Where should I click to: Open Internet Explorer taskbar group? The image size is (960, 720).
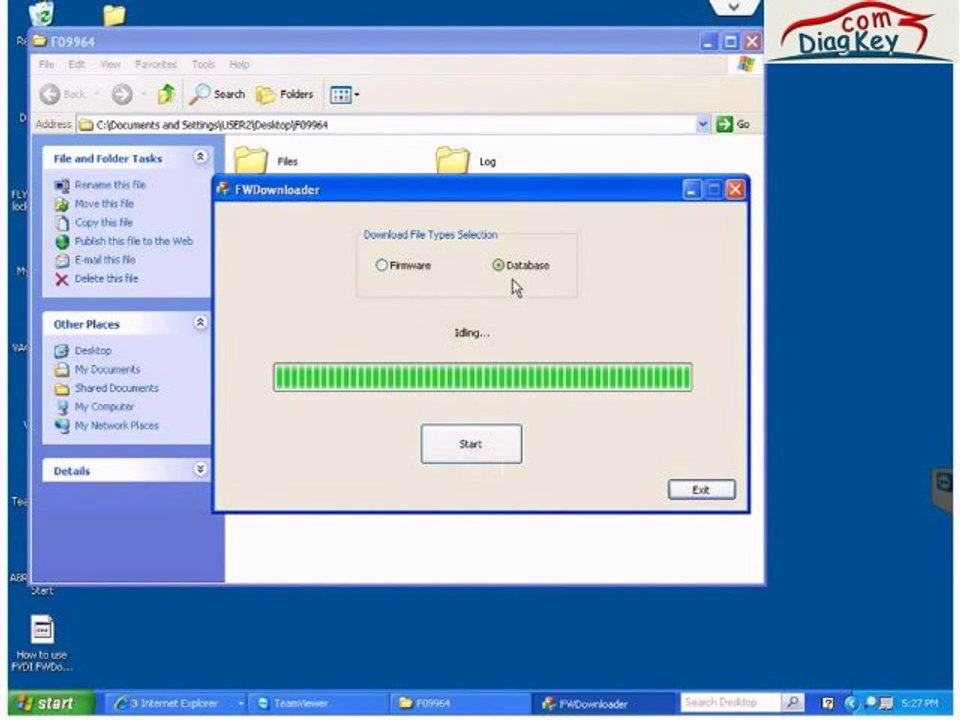coord(178,703)
